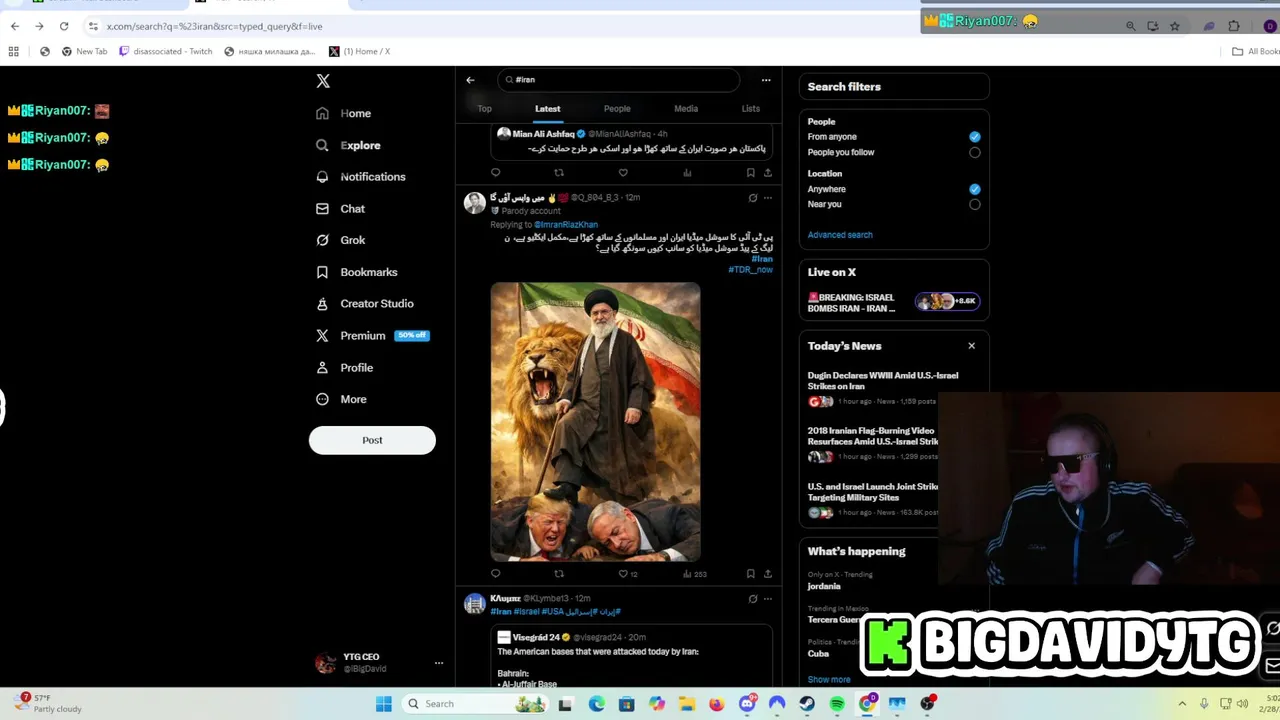Open the @ImranRiazKhan mention link
Image resolution: width=1280 pixels, height=720 pixels.
point(566,225)
